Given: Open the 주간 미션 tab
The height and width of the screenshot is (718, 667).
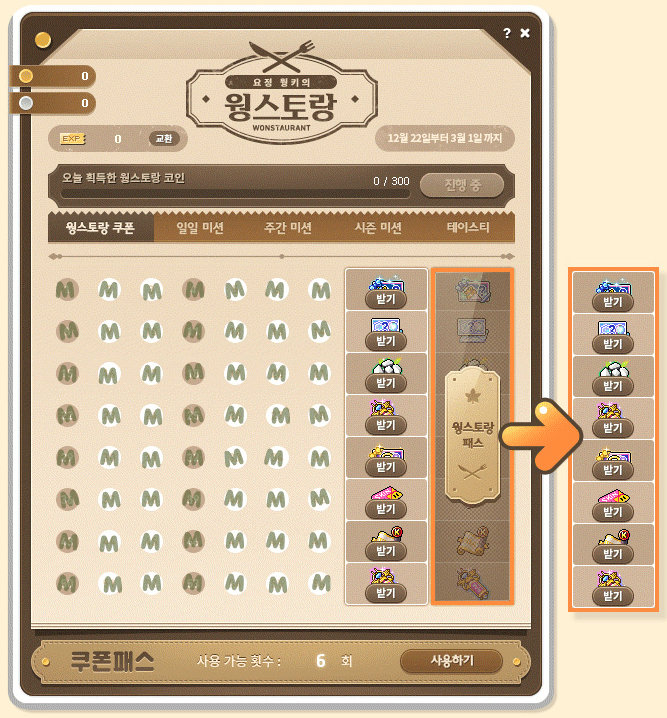Looking at the screenshot, I should (288, 228).
